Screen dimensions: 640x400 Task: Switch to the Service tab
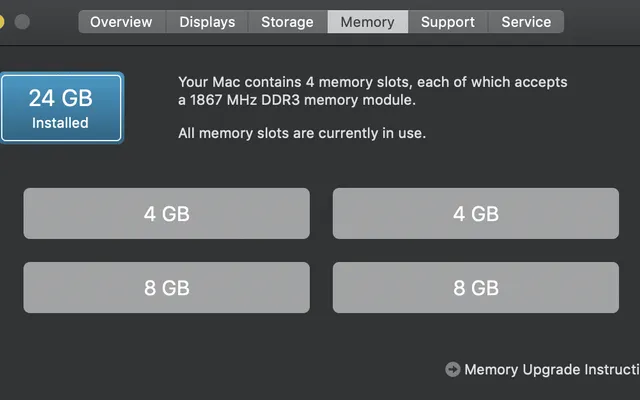(x=526, y=22)
